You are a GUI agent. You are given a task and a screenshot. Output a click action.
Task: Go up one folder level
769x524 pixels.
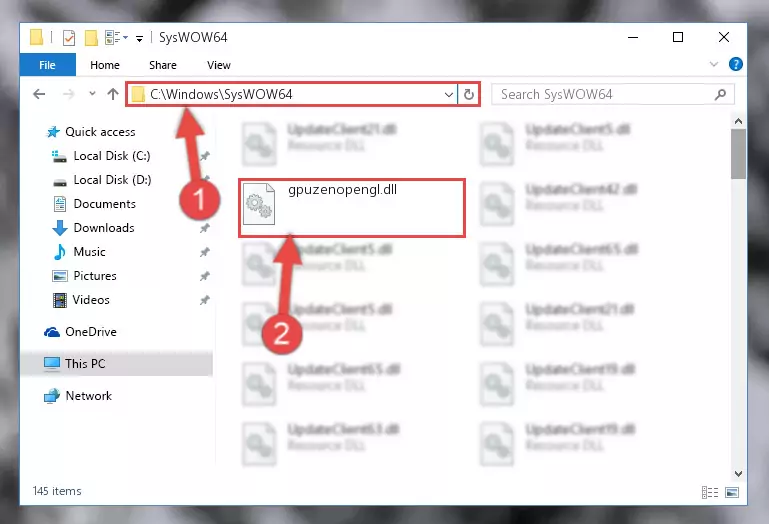tap(113, 94)
